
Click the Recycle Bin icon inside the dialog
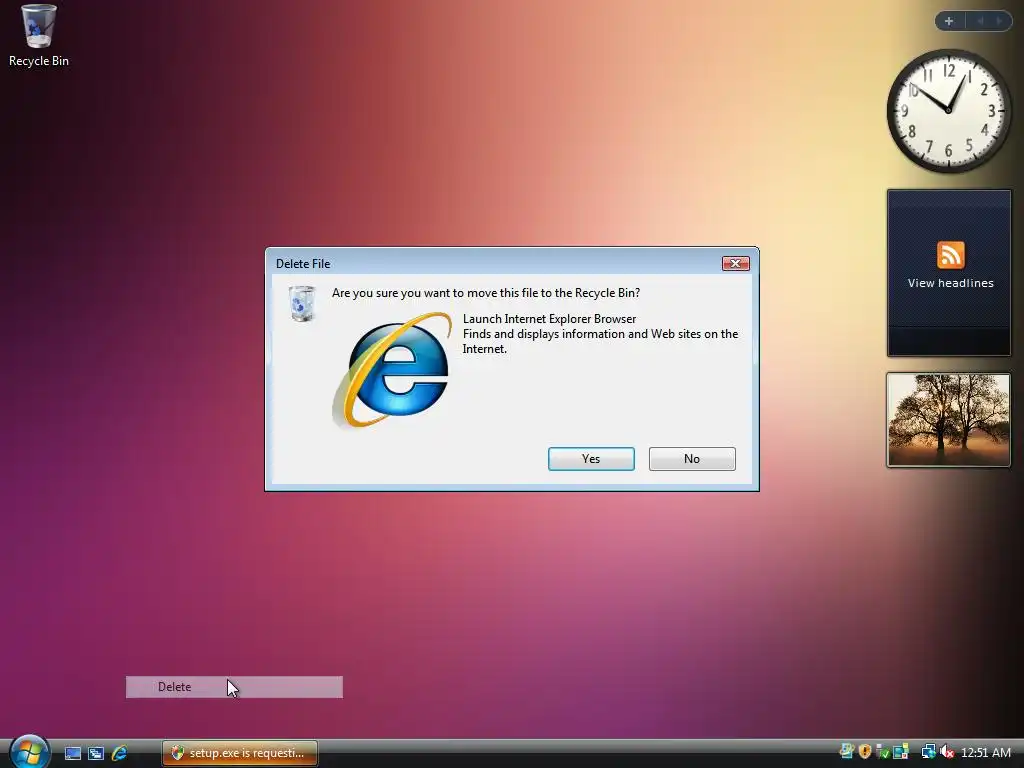click(302, 304)
